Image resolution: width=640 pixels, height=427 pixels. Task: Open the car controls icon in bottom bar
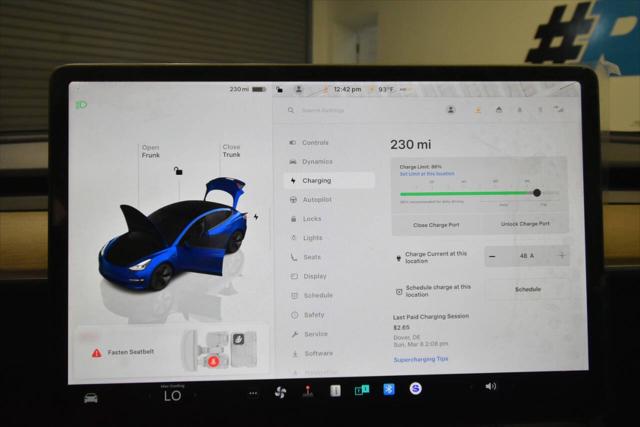[91, 397]
